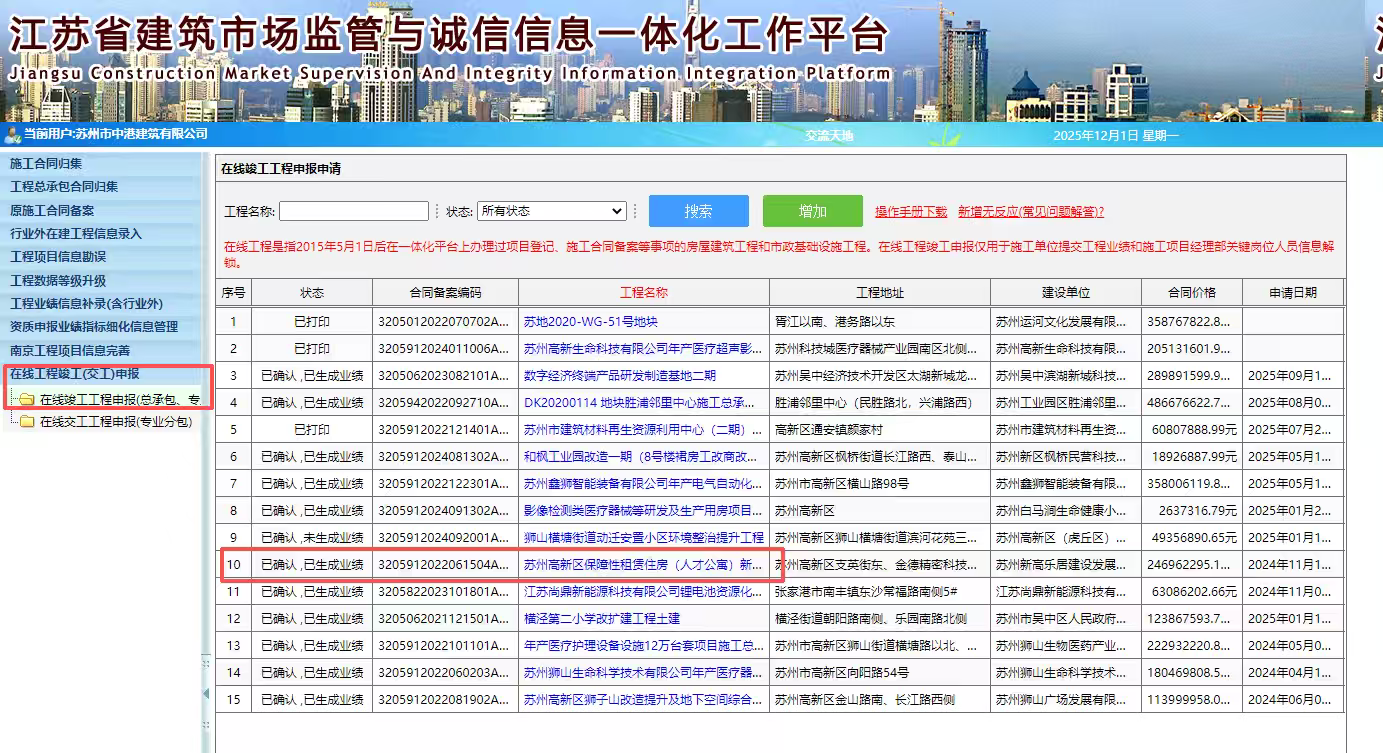Image resolution: width=1383 pixels, height=753 pixels.
Task: Open the 工程总承包合同归集 sidebar menu
Action: (64, 187)
